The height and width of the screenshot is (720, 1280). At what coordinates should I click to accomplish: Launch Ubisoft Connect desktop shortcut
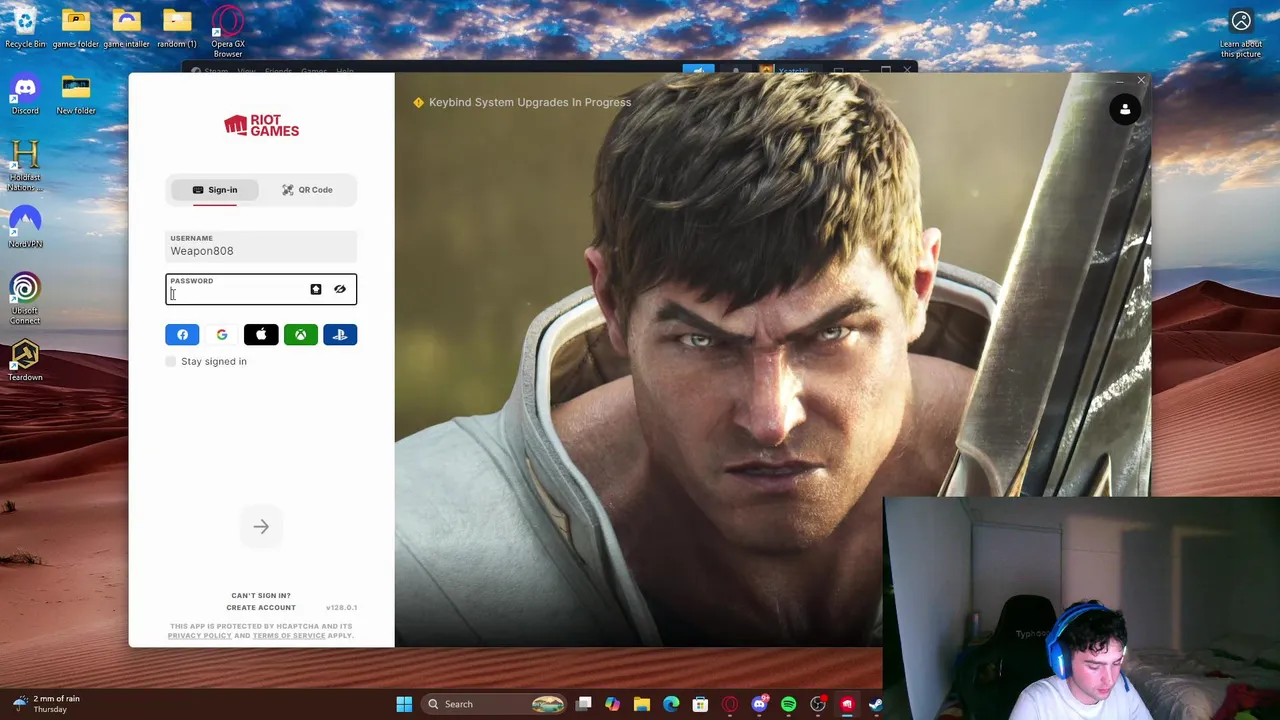click(x=25, y=298)
